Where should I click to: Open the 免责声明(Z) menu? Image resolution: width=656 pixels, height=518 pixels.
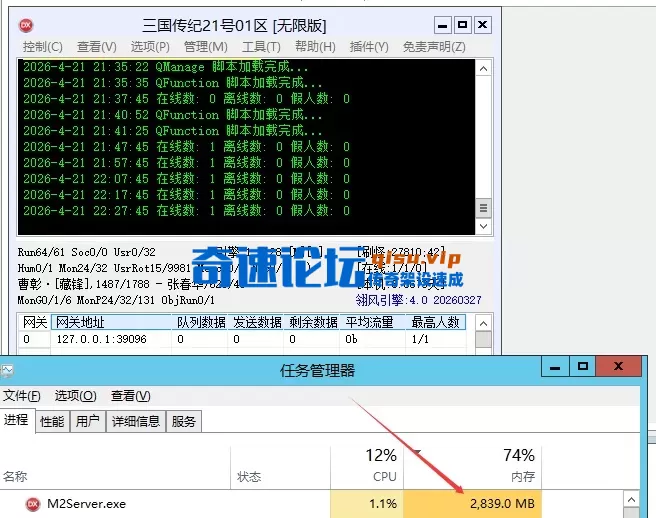(x=434, y=46)
